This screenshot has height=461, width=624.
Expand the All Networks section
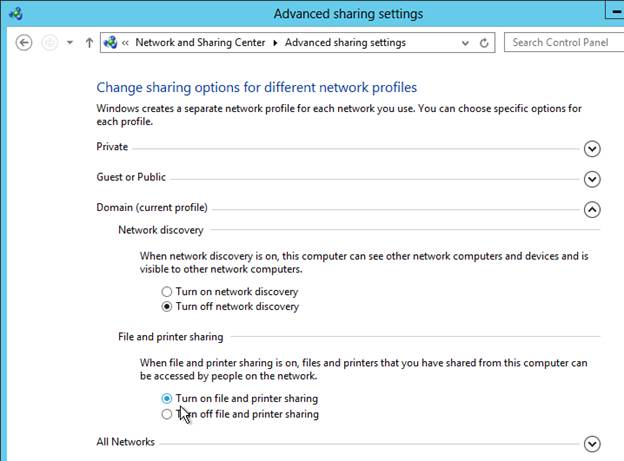click(592, 443)
